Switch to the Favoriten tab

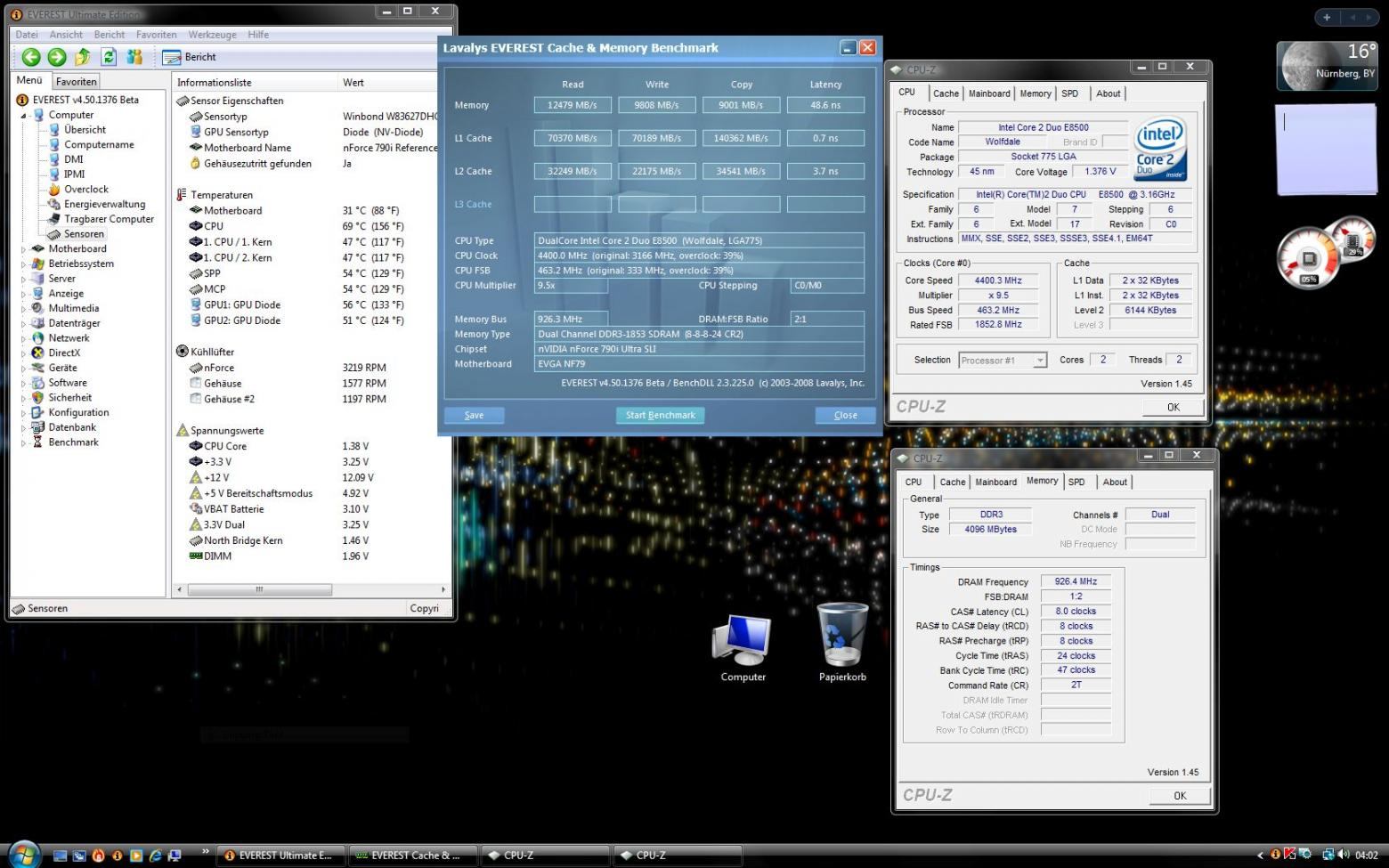click(77, 81)
